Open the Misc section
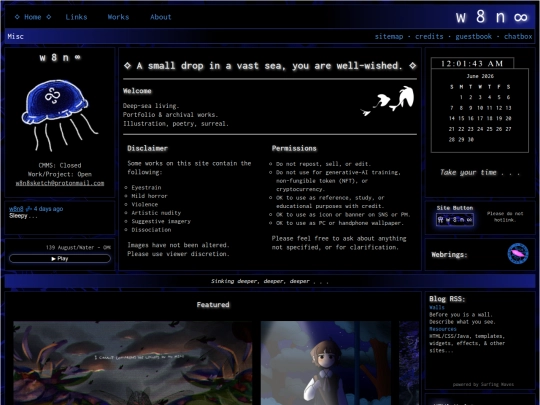Viewport: 540px width, 405px height. tap(15, 36)
